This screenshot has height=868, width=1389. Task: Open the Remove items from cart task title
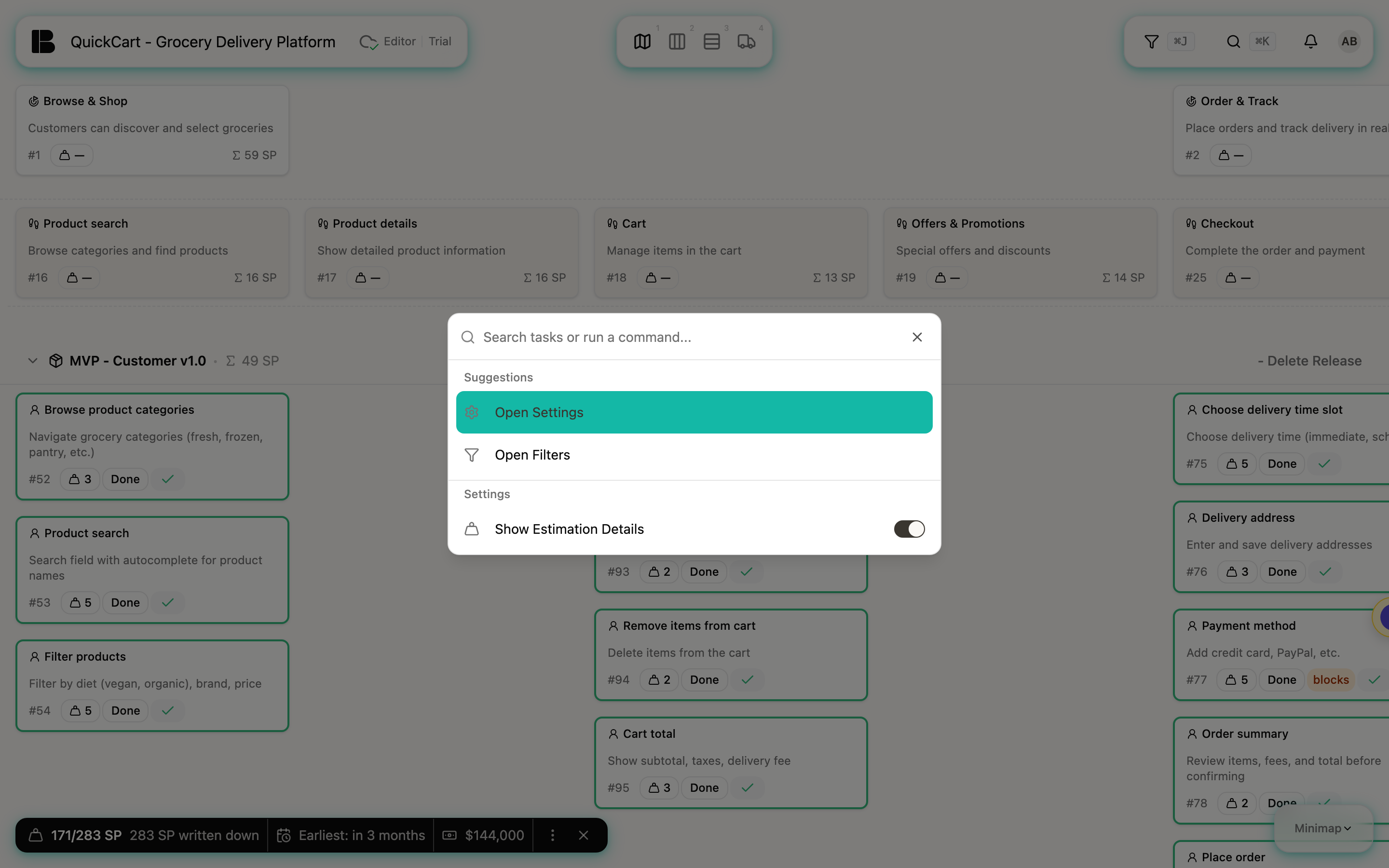[x=689, y=625]
